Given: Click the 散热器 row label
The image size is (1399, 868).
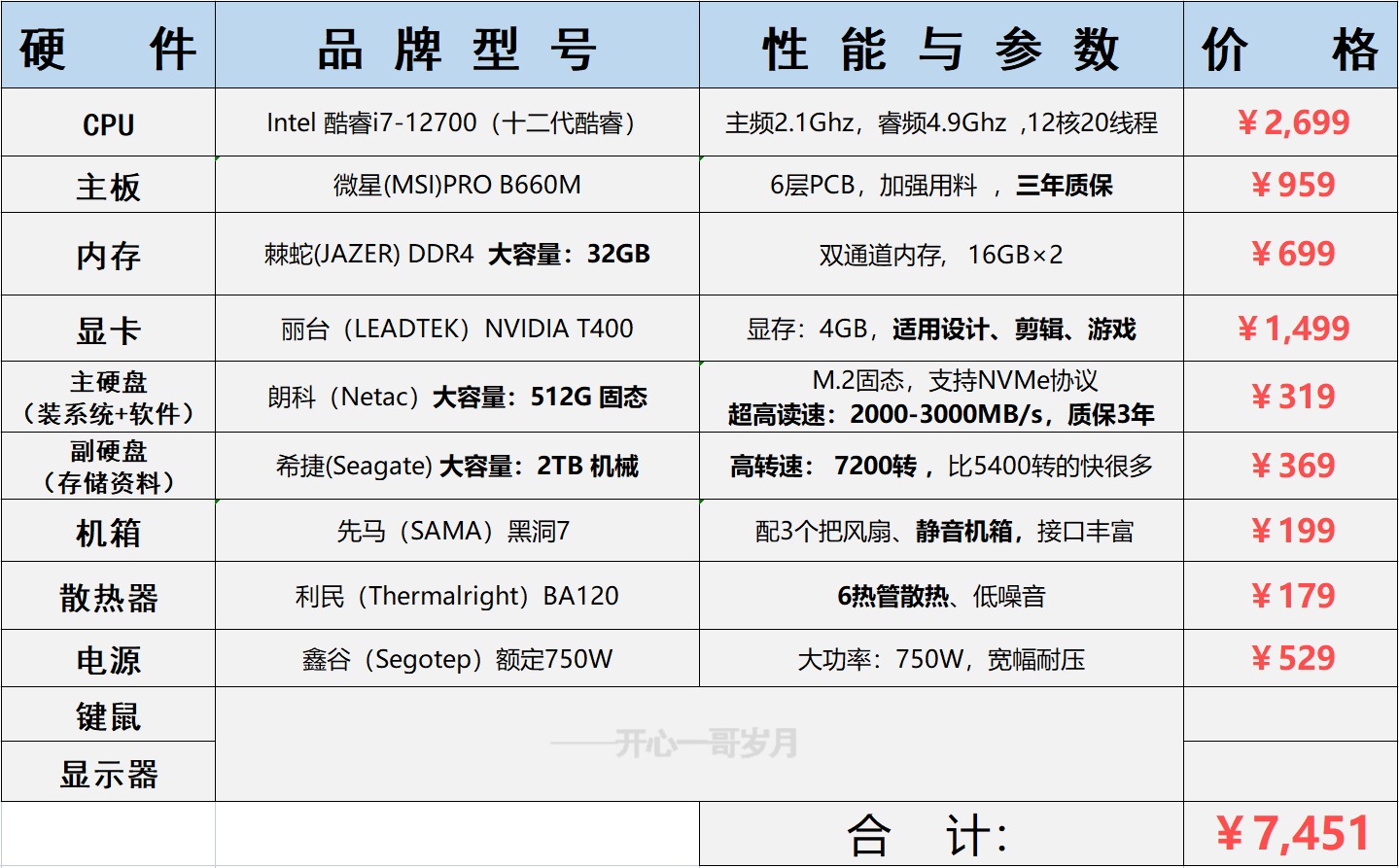Looking at the screenshot, I should [108, 596].
